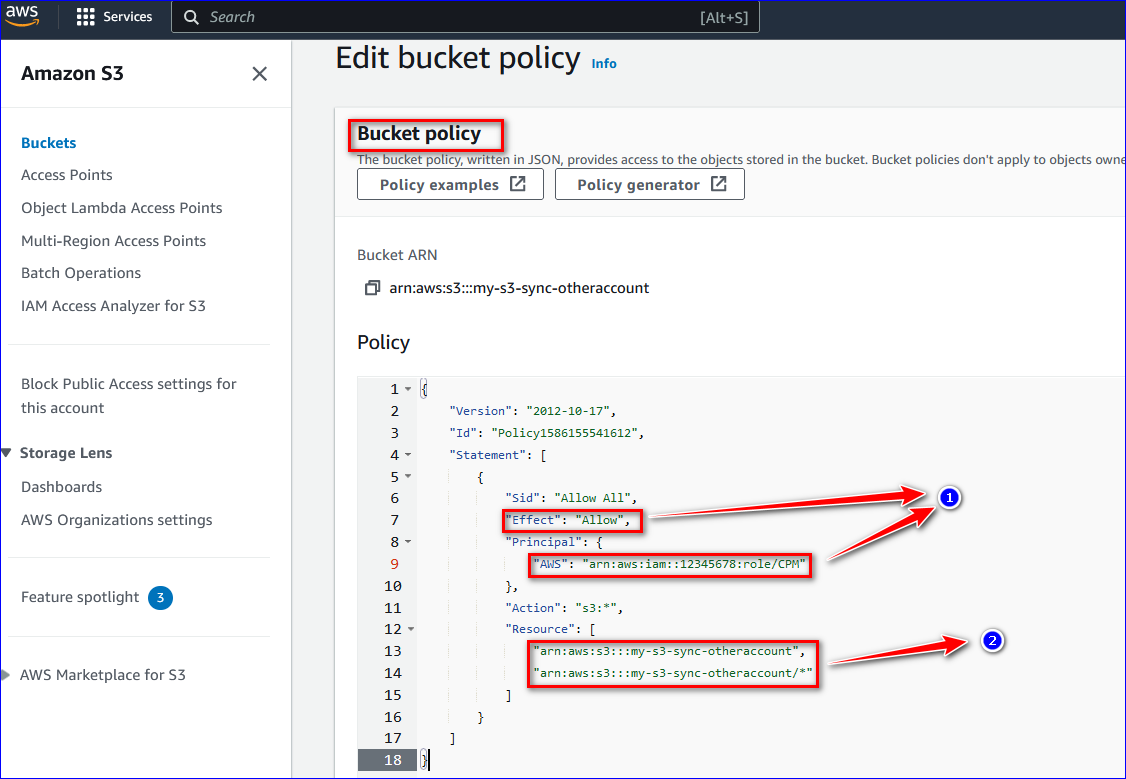This screenshot has width=1126, height=779.
Task: Close the Amazon S3 navigation panel
Action: [259, 74]
